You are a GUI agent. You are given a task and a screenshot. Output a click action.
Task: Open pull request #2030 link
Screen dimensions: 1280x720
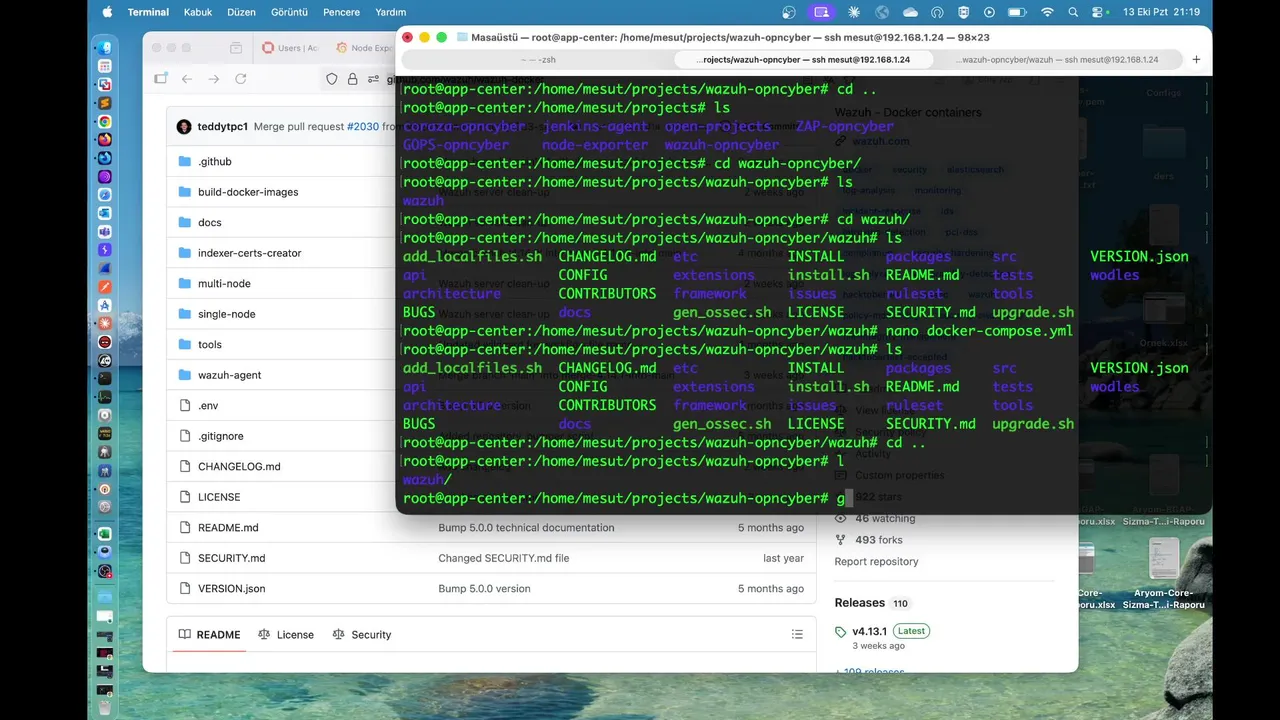click(363, 127)
